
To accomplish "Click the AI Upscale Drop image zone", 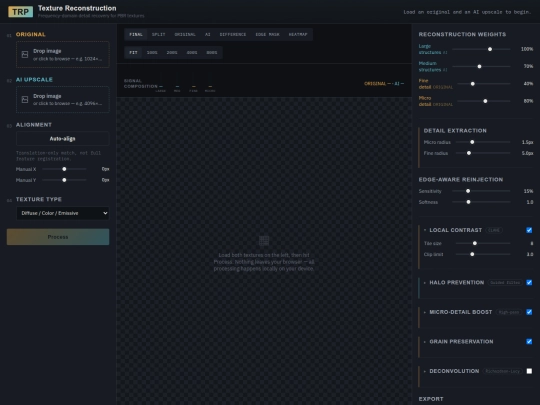I will point(63,100).
